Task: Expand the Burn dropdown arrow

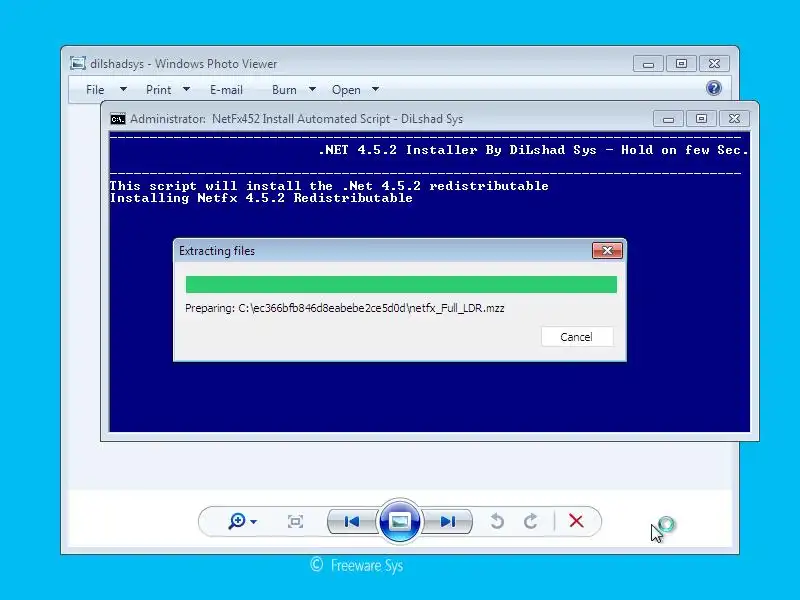Action: (x=312, y=89)
